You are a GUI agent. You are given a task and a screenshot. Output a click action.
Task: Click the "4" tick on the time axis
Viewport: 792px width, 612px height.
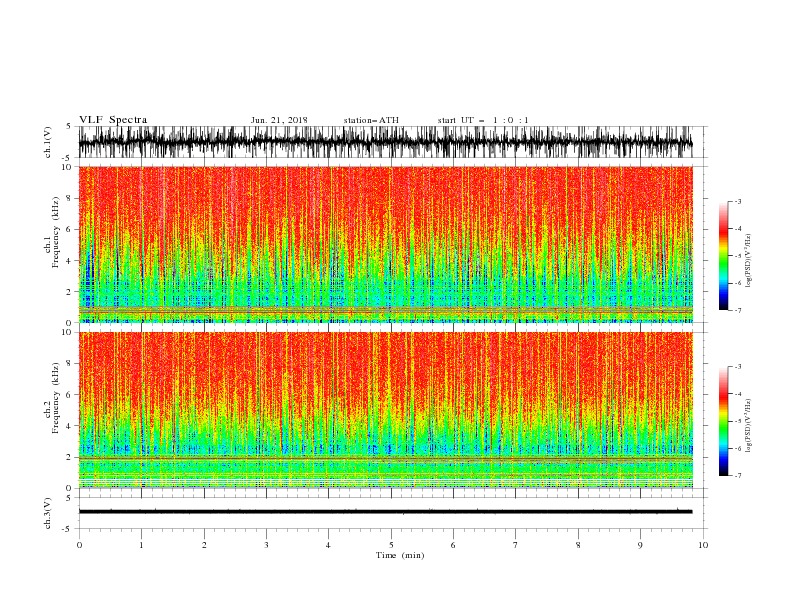coord(328,545)
